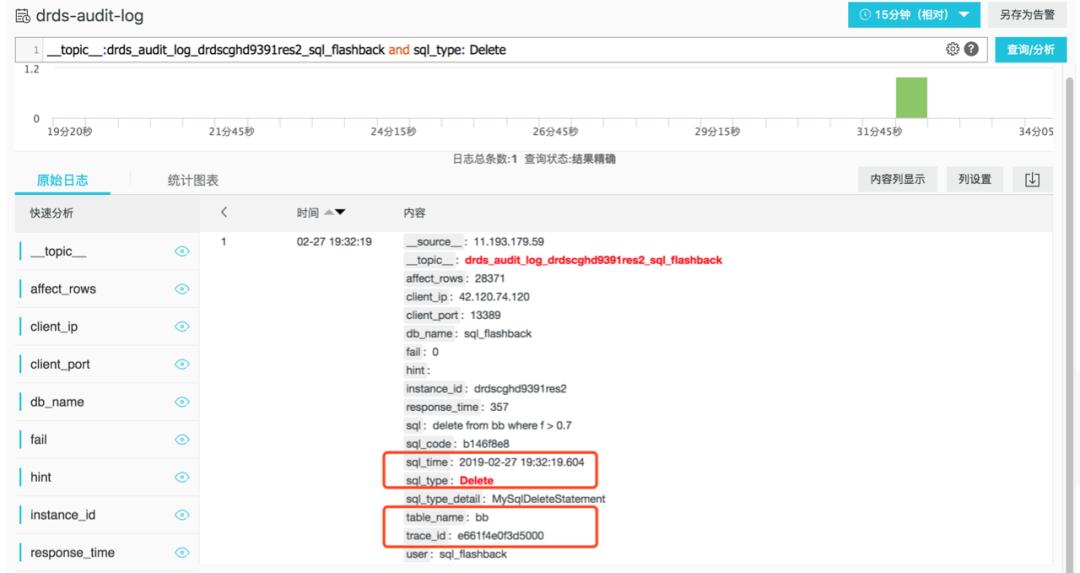Click the 日志总条数:1 status text
This screenshot has width=1080, height=573.
pyautogui.click(x=484, y=159)
